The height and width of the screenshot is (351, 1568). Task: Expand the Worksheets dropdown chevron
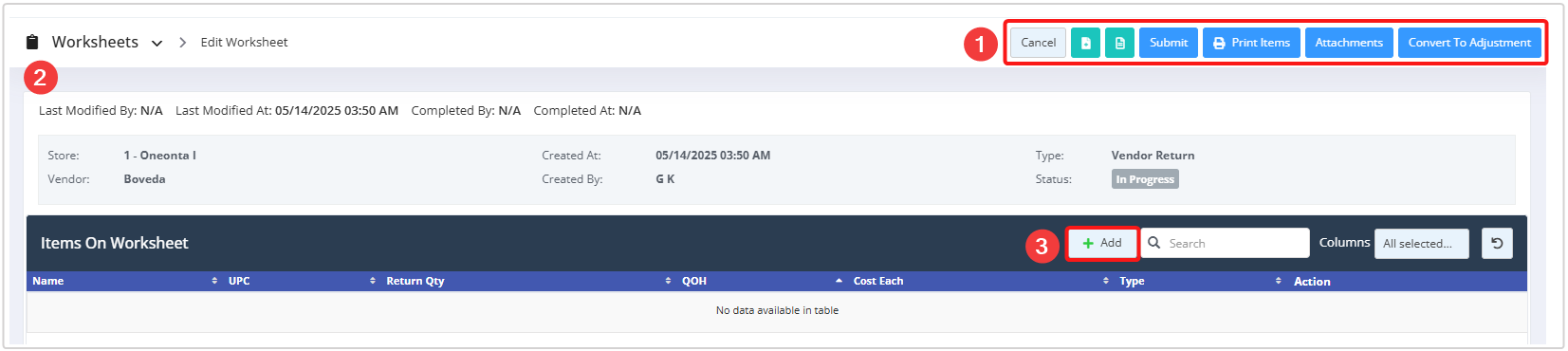(x=157, y=43)
